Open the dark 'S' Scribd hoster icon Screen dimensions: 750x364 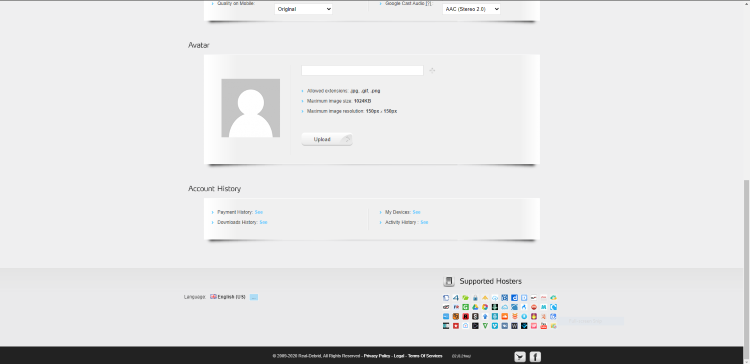[x=475, y=316]
